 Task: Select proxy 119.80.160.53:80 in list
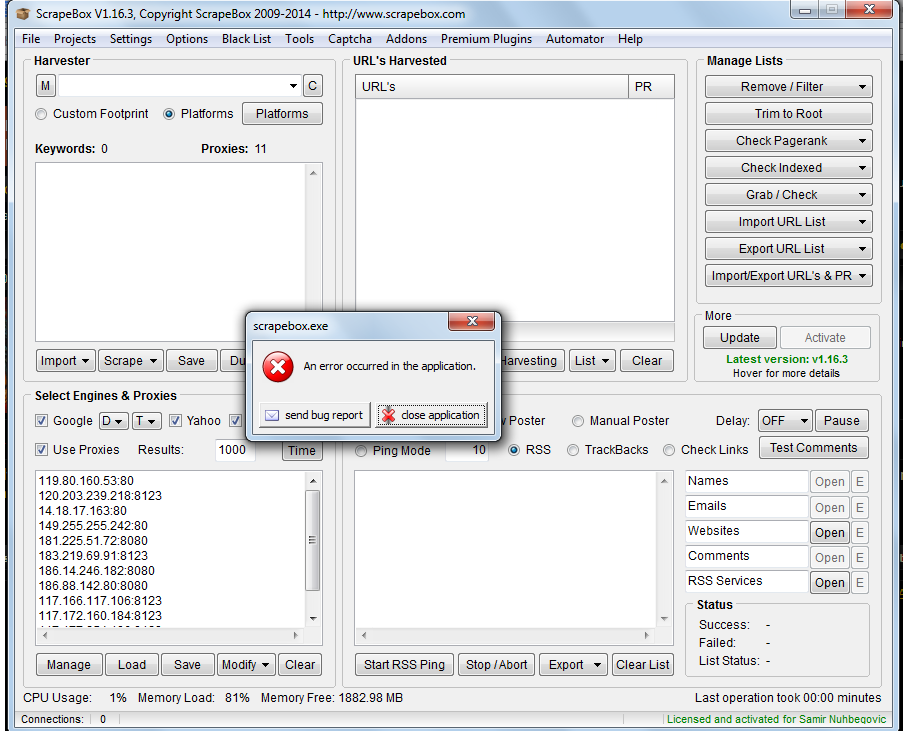87,481
